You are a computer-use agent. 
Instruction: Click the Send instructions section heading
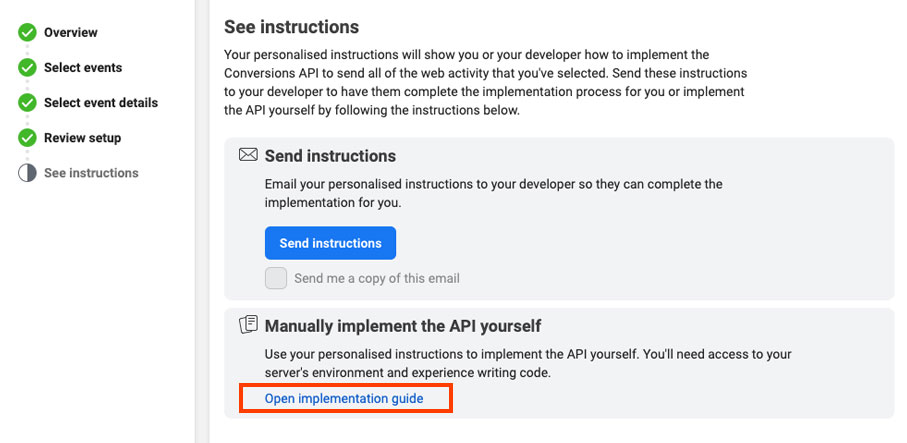330,156
